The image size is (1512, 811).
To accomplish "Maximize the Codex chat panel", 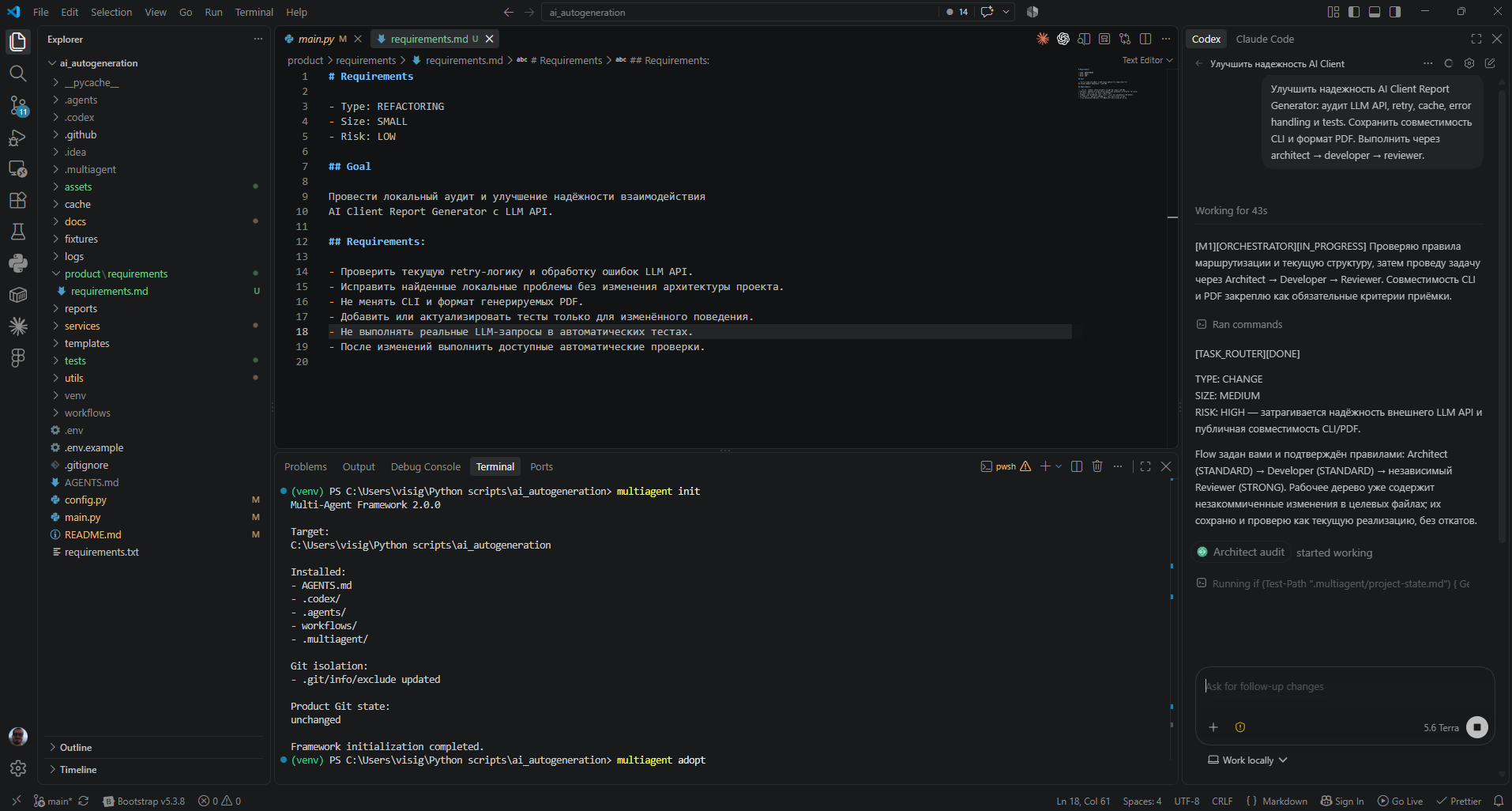I will point(1476,39).
